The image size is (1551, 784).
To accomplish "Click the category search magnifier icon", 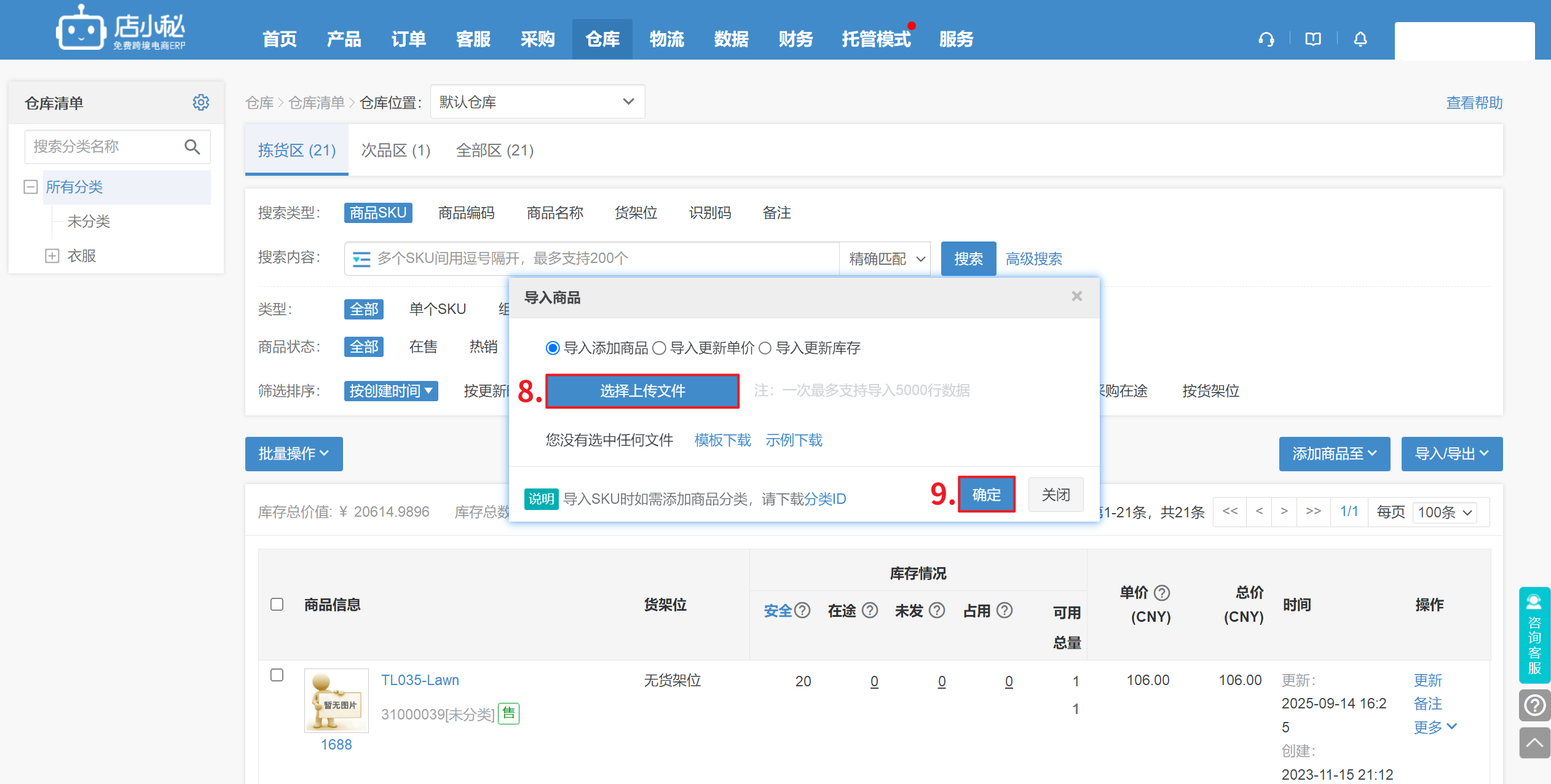I will pos(192,147).
